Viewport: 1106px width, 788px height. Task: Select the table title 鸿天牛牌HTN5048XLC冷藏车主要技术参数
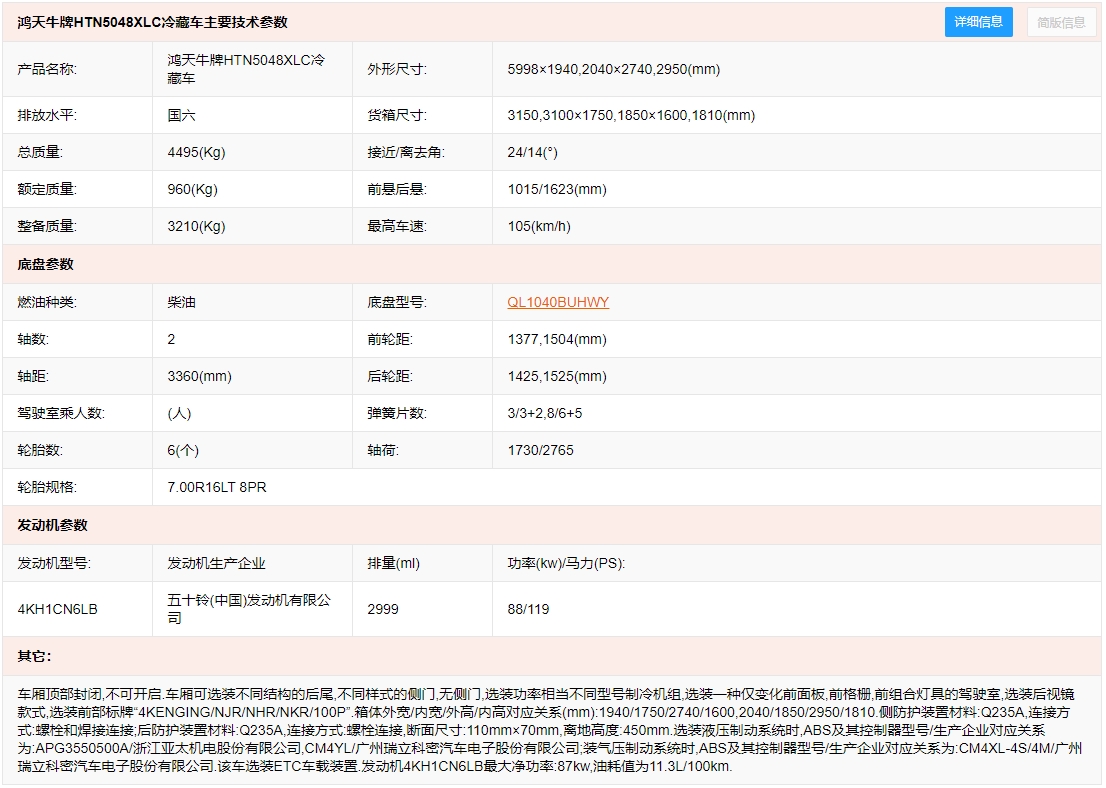(x=152, y=22)
